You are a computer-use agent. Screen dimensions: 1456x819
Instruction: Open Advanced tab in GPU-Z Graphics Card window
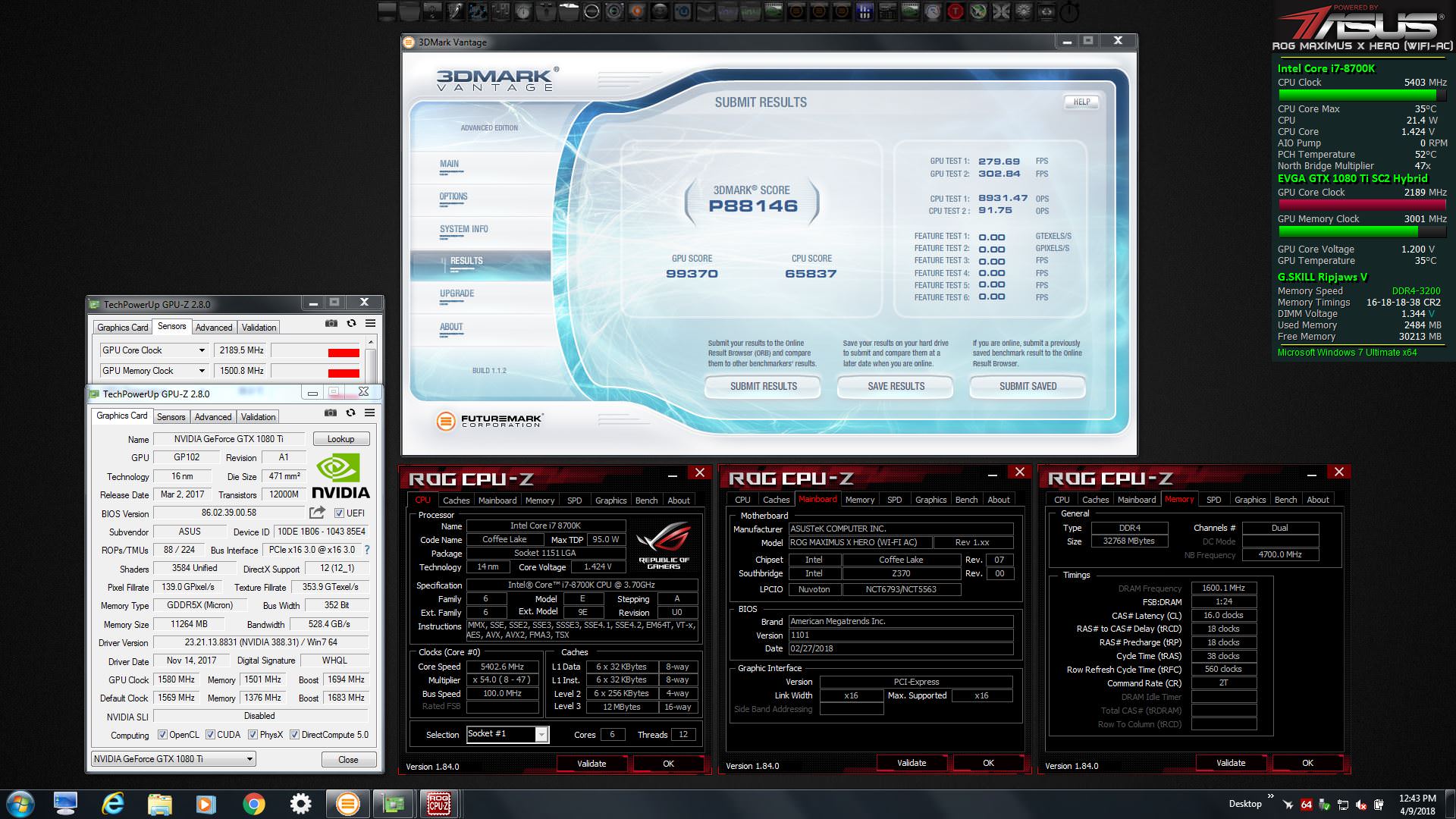tap(213, 417)
